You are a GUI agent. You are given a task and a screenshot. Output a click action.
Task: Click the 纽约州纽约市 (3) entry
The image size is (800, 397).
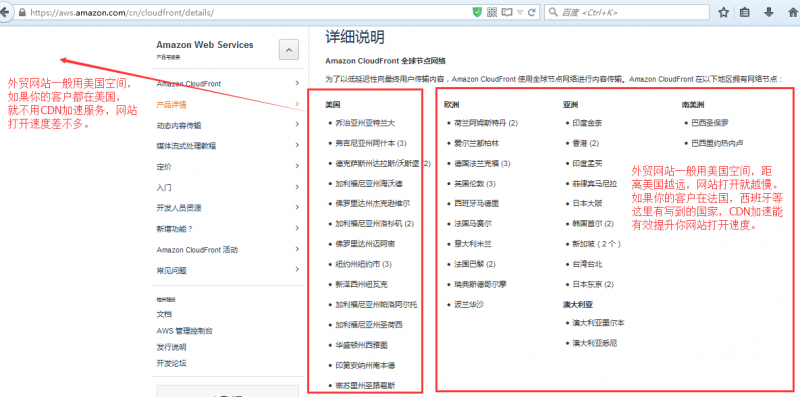point(363,264)
